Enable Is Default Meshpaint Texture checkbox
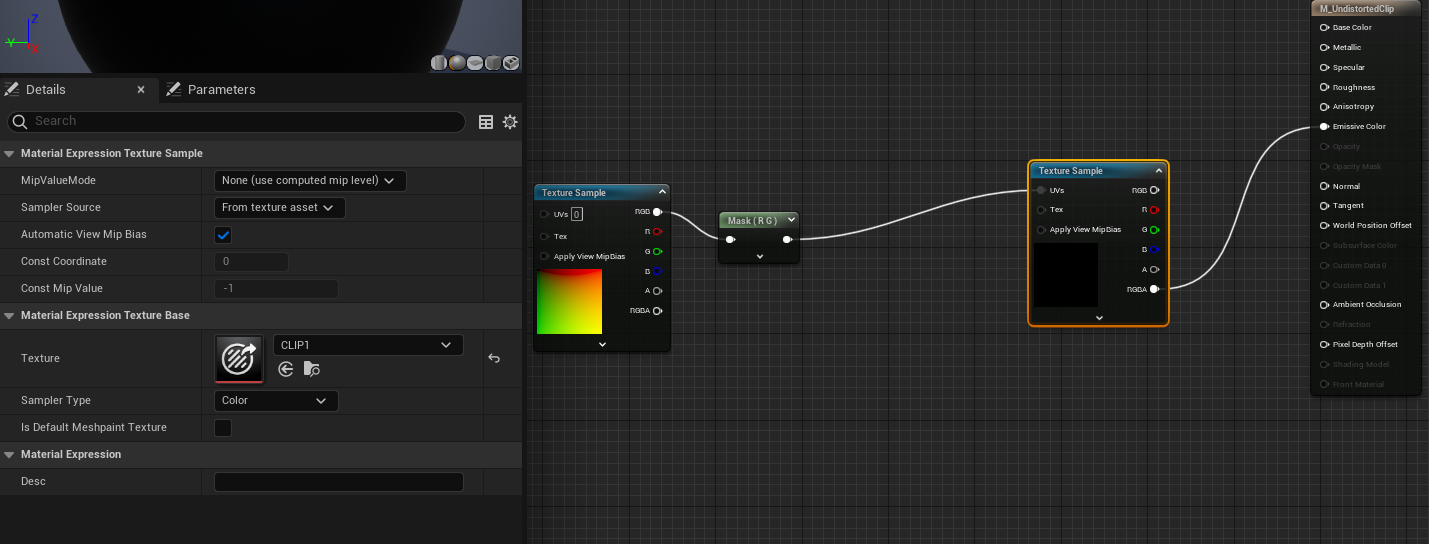 point(223,428)
